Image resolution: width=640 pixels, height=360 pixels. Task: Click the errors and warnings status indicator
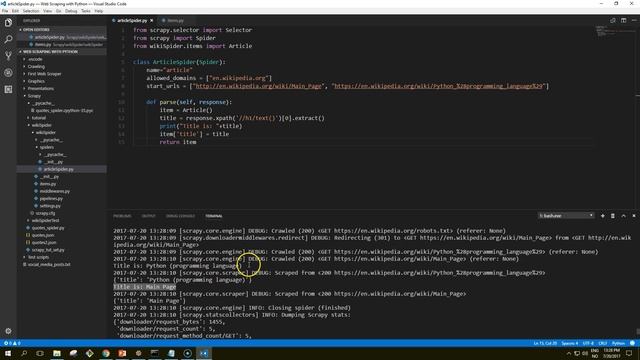(12, 343)
